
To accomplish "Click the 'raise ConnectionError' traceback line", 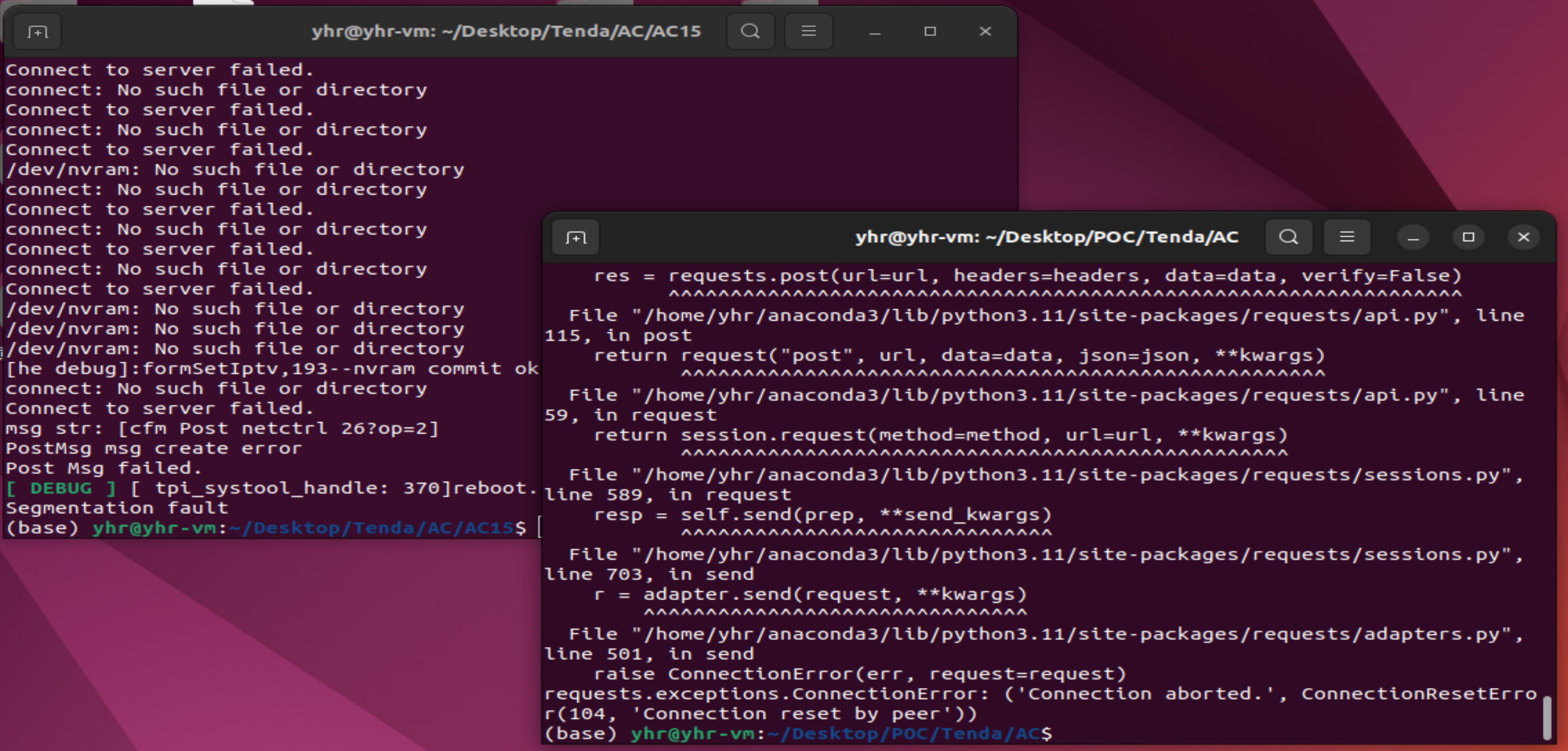I will (859, 674).
